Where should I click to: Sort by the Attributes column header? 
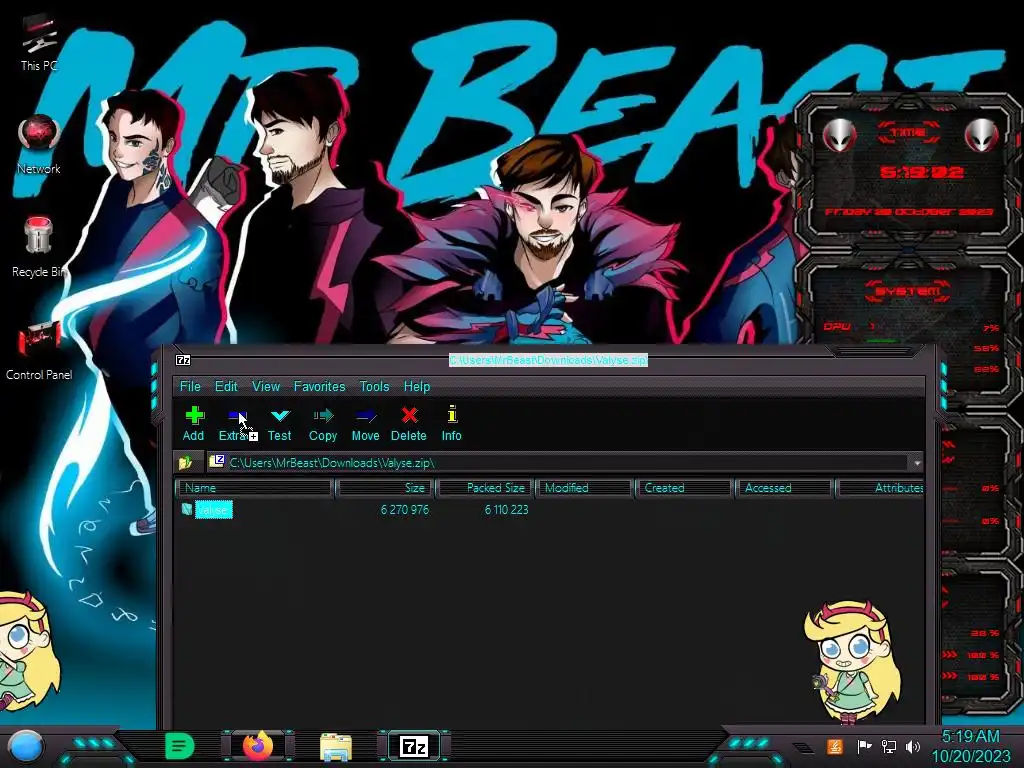(x=880, y=488)
